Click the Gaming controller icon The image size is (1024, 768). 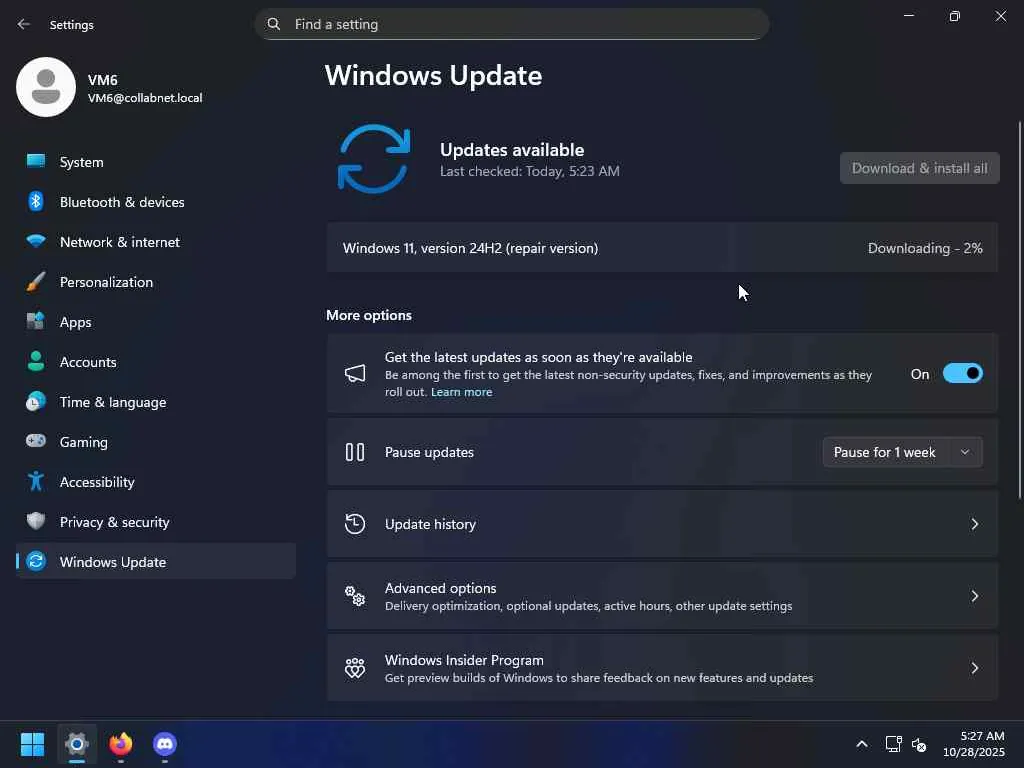(36, 441)
